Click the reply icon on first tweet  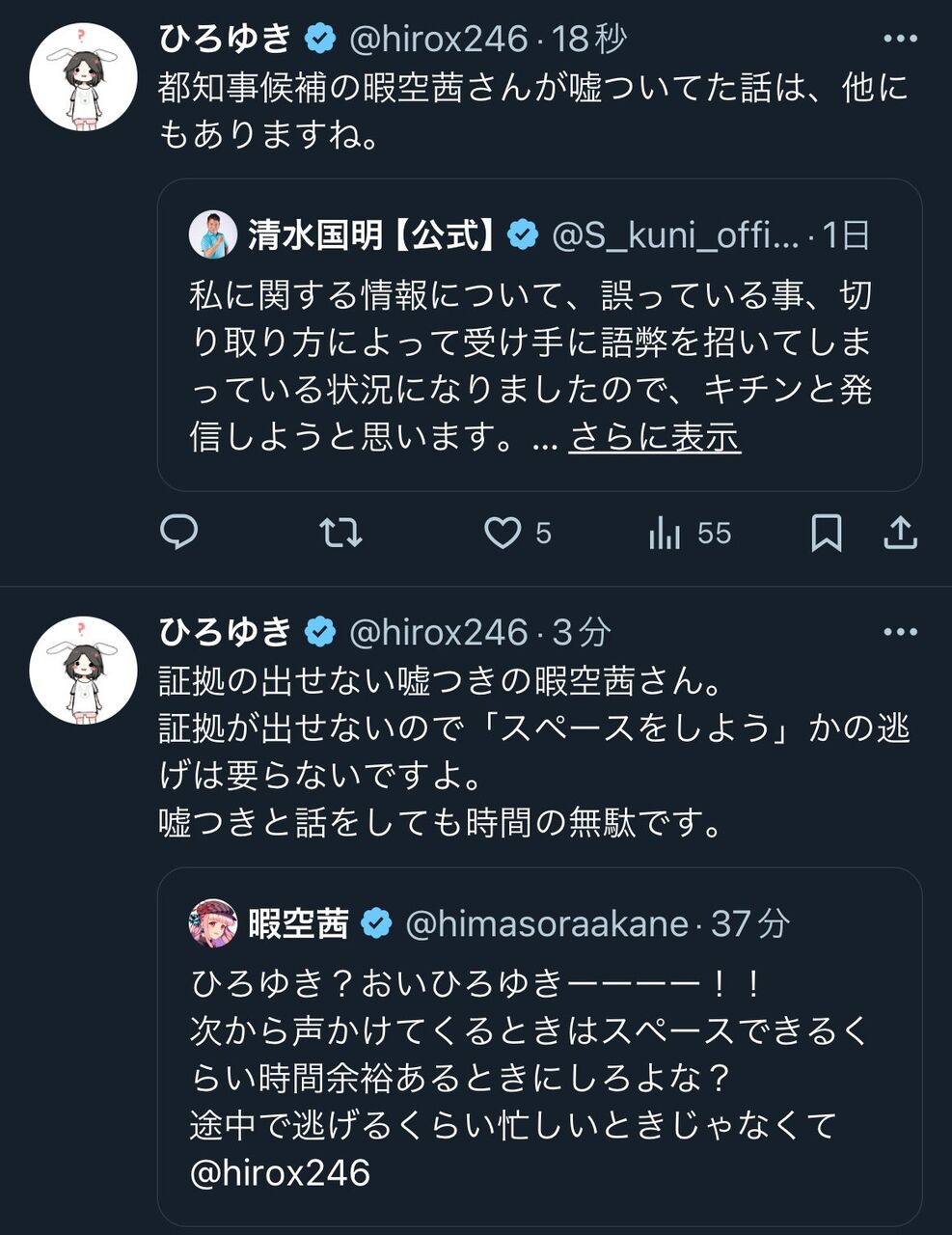pyautogui.click(x=179, y=533)
